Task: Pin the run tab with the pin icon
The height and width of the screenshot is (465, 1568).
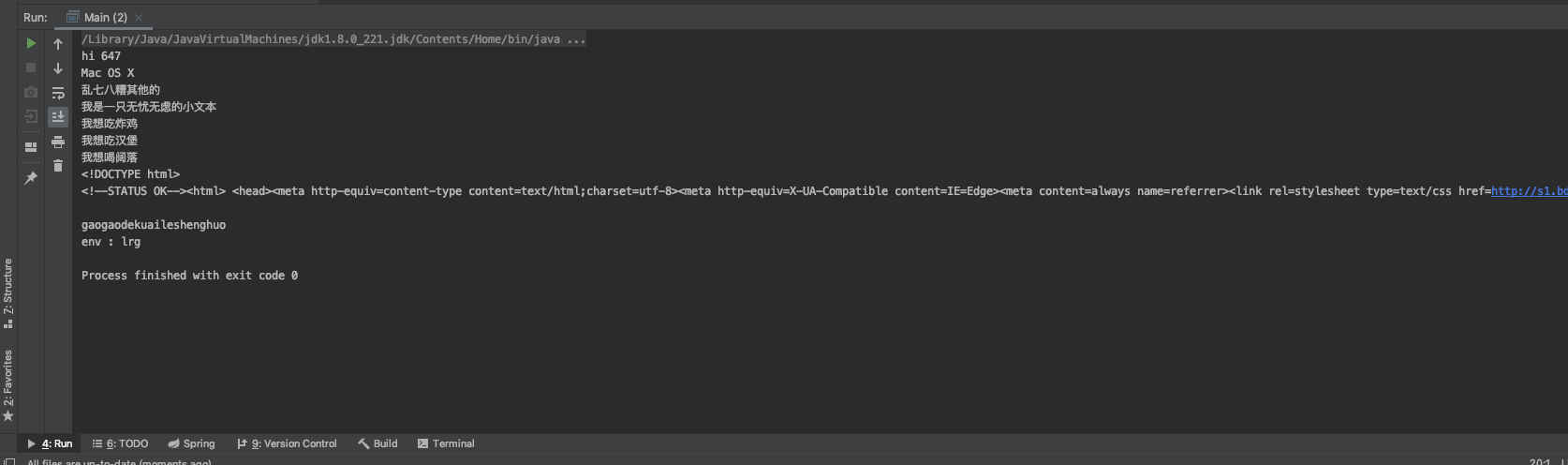Action: pos(31,178)
